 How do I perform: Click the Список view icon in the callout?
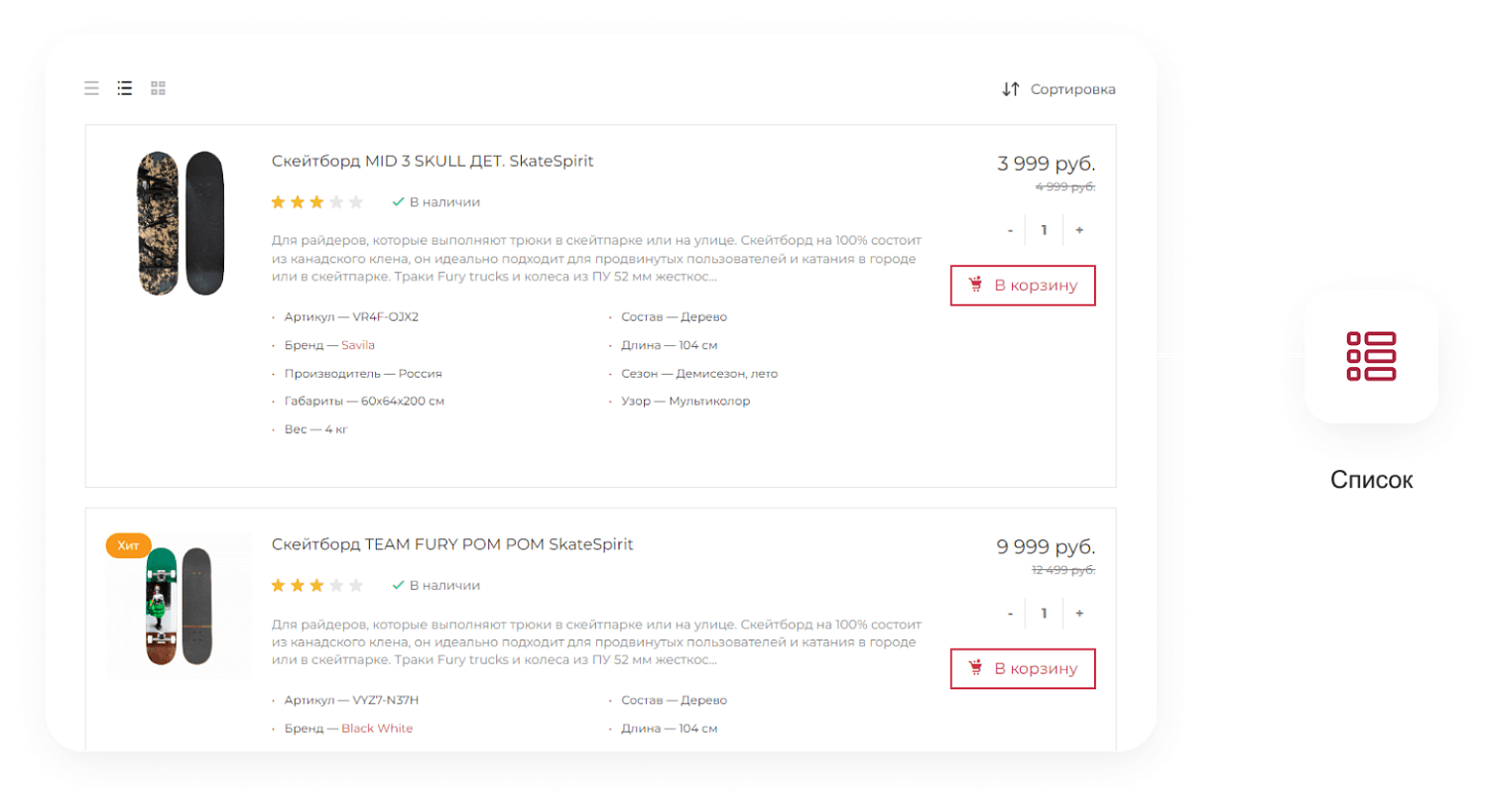pos(1371,357)
